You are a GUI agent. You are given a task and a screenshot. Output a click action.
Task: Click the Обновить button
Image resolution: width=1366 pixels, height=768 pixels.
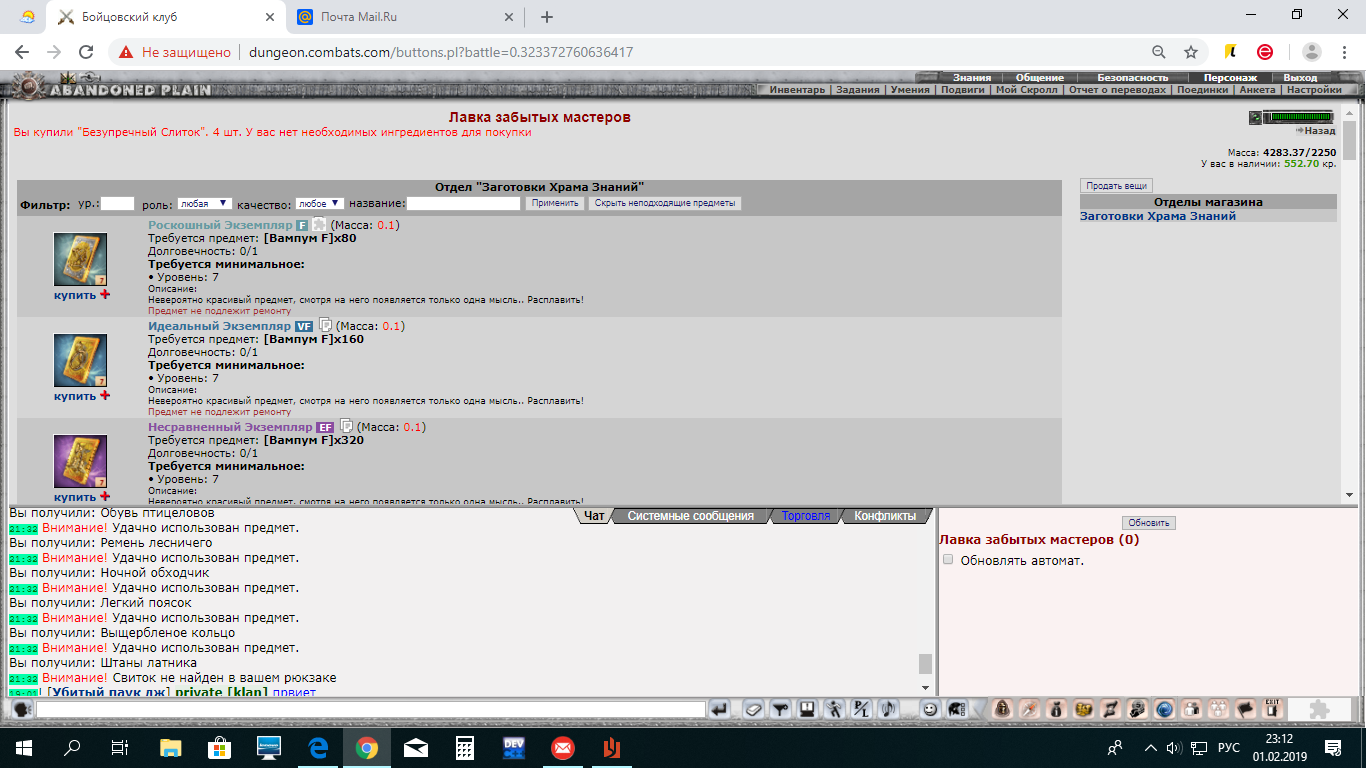coord(1148,523)
